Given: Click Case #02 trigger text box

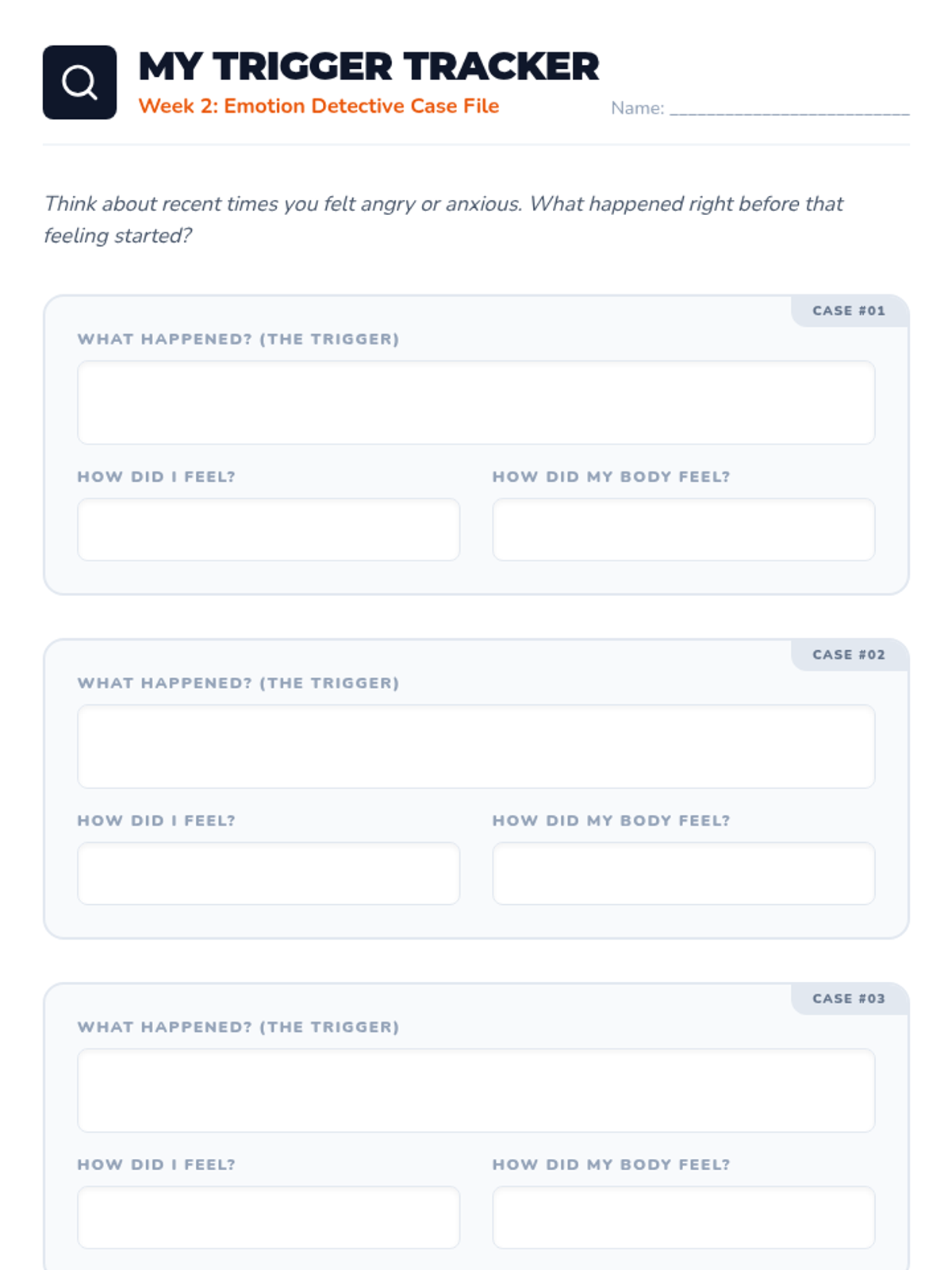Looking at the screenshot, I should [x=476, y=746].
